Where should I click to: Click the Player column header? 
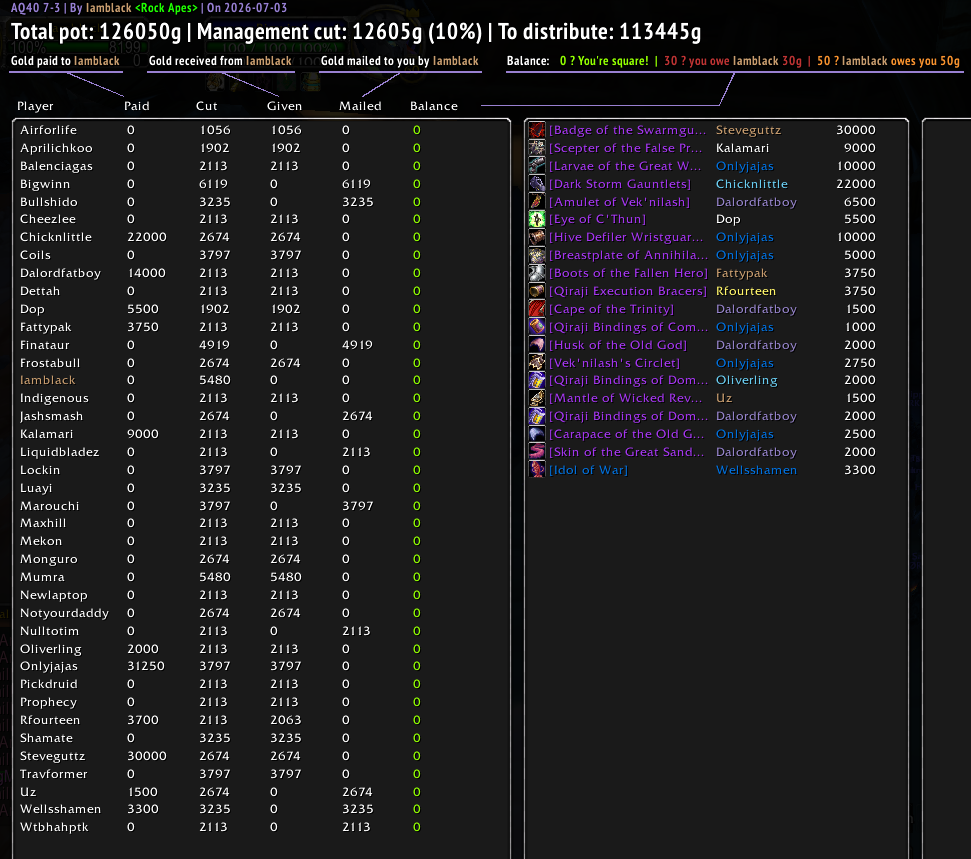(35, 106)
